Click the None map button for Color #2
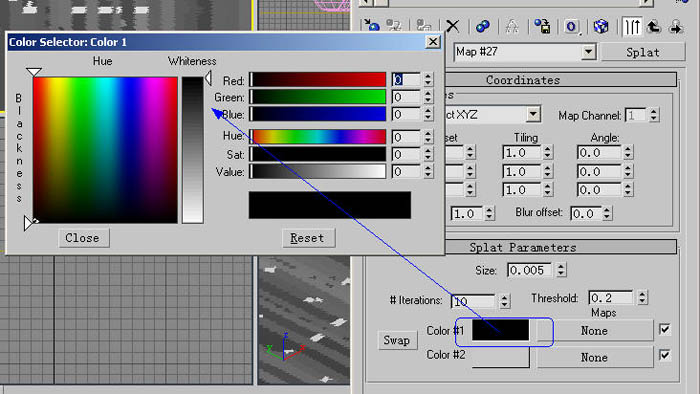 click(594, 357)
